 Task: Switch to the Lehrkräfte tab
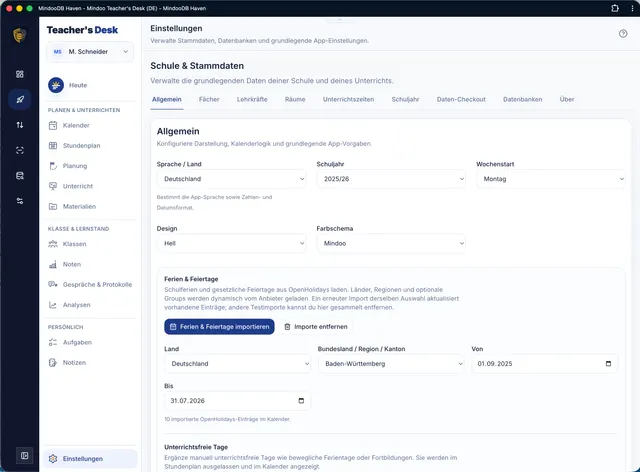click(x=252, y=99)
